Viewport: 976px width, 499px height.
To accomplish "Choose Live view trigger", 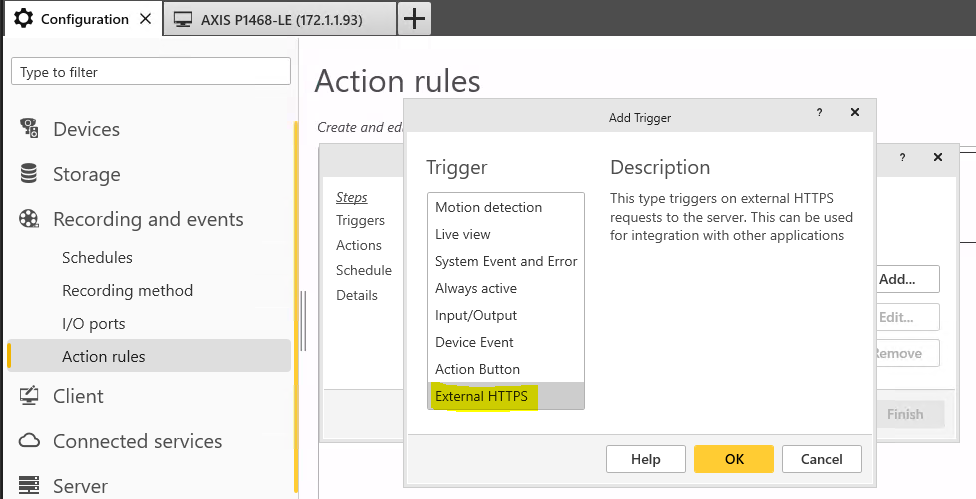I will click(x=505, y=234).
